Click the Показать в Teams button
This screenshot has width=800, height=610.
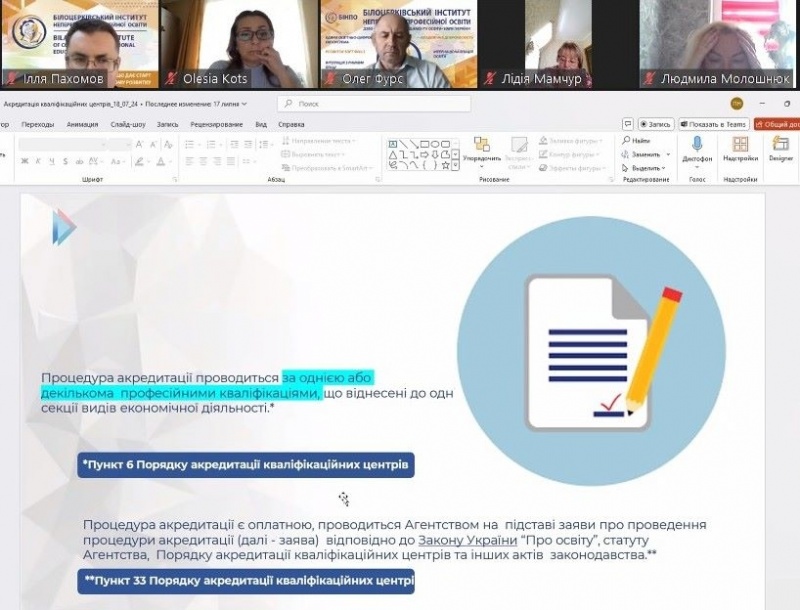[x=714, y=124]
